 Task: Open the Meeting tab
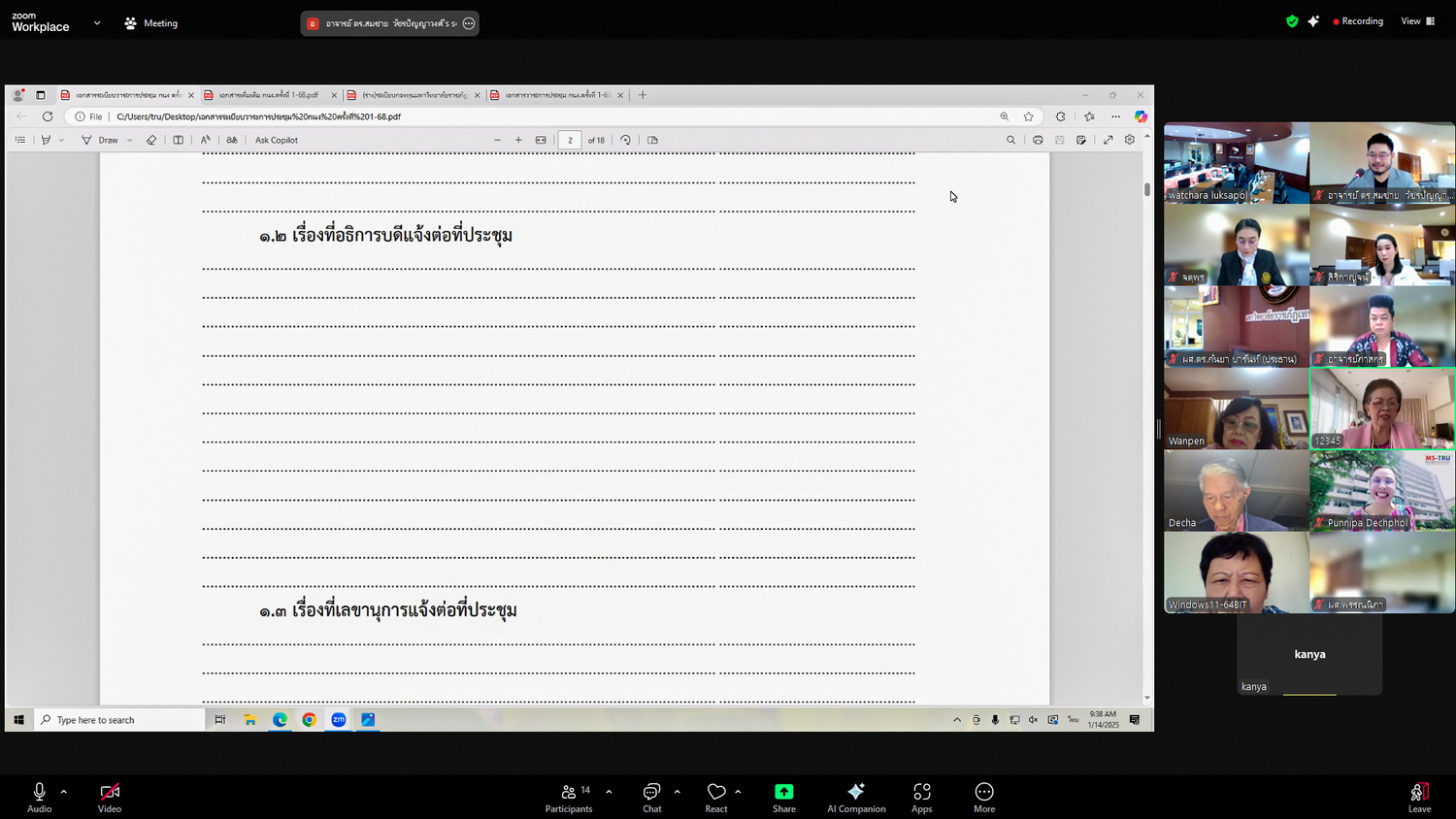tap(151, 23)
